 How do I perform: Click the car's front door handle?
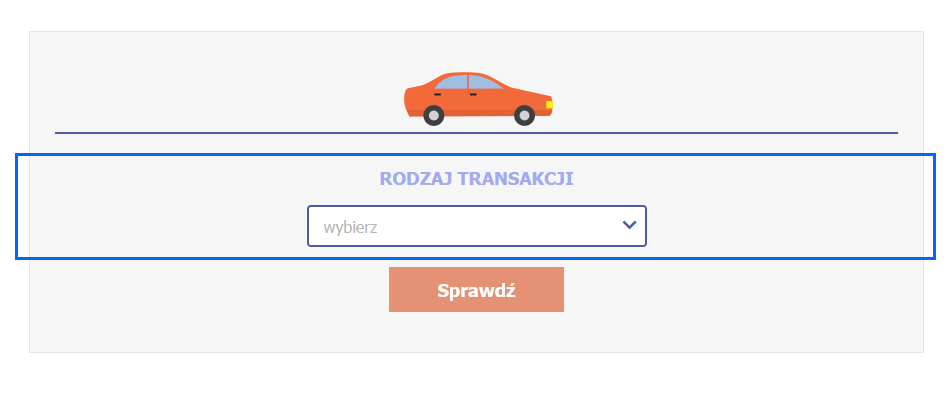click(473, 95)
